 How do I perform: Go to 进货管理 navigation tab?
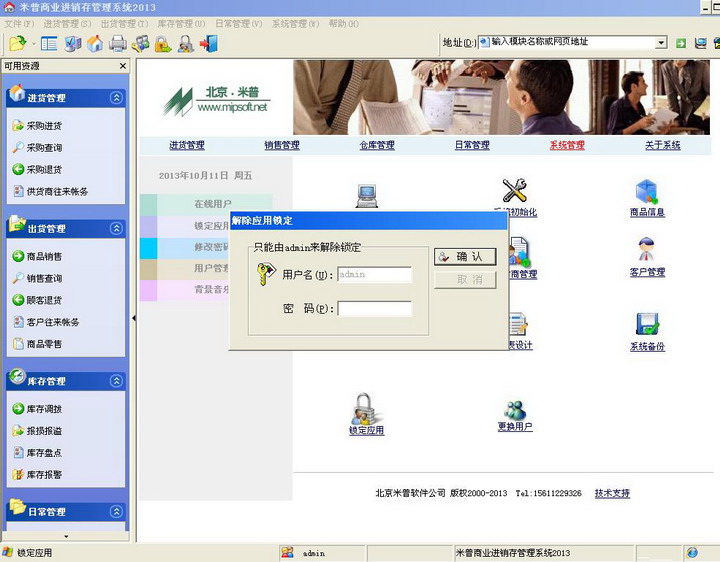coord(187,145)
